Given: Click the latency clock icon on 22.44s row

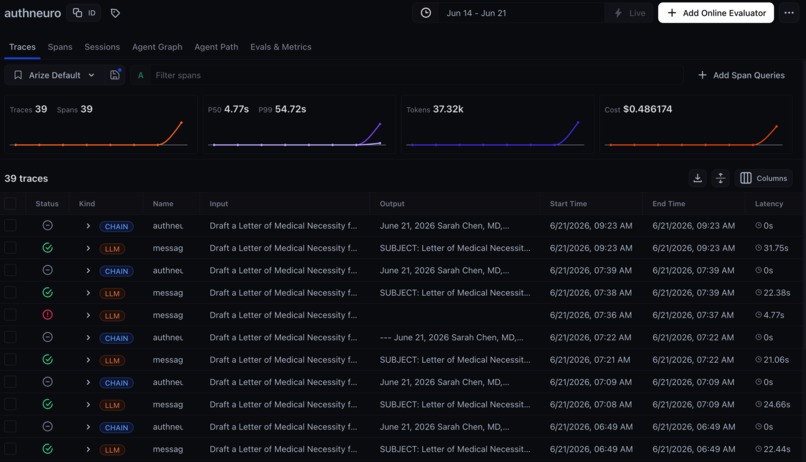Looking at the screenshot, I should click(758, 449).
